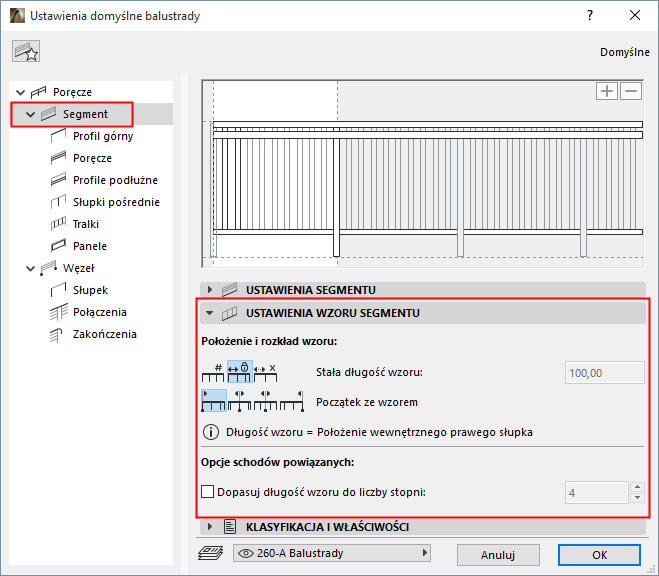
Task: Expand the USTAWIENIA SEGMENTU panel
Action: 210,290
